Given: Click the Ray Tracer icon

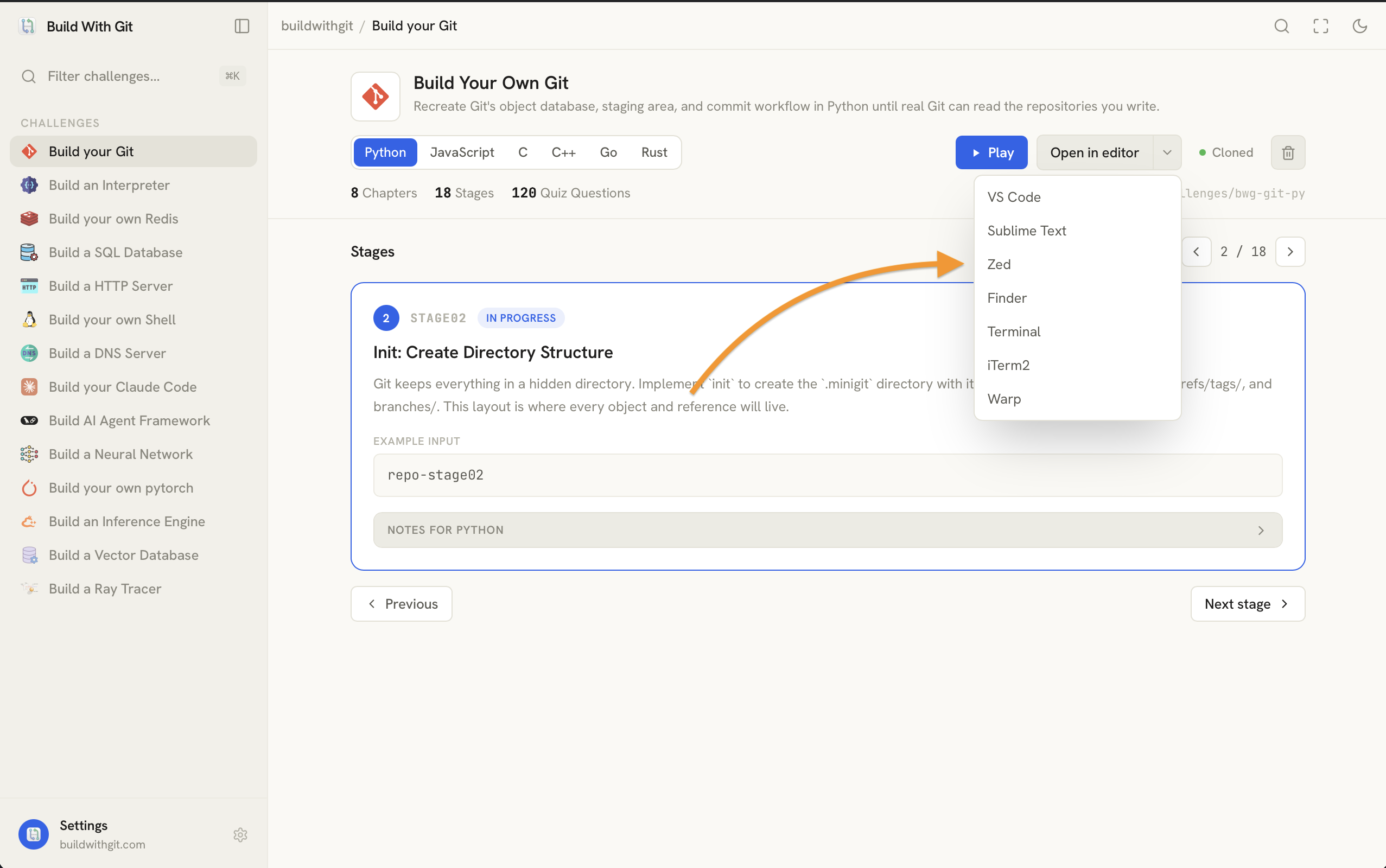Looking at the screenshot, I should pos(29,589).
